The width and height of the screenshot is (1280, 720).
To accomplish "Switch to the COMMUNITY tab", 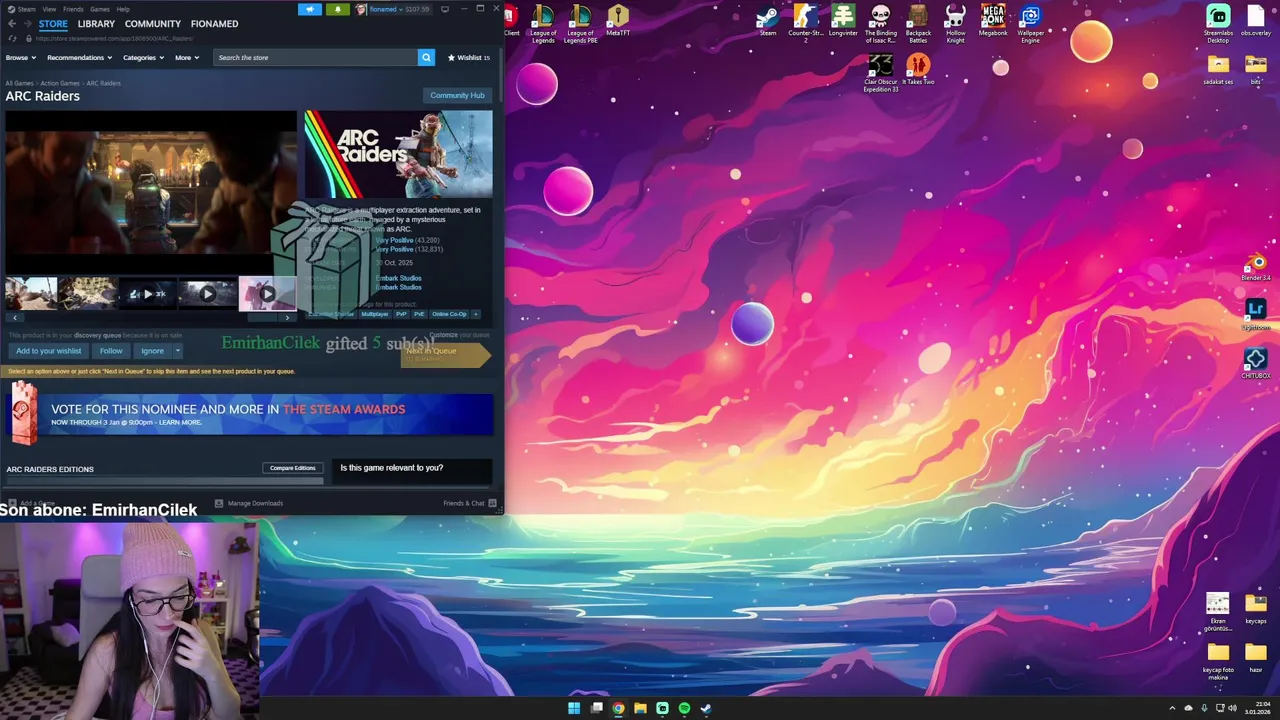I will 153,24.
